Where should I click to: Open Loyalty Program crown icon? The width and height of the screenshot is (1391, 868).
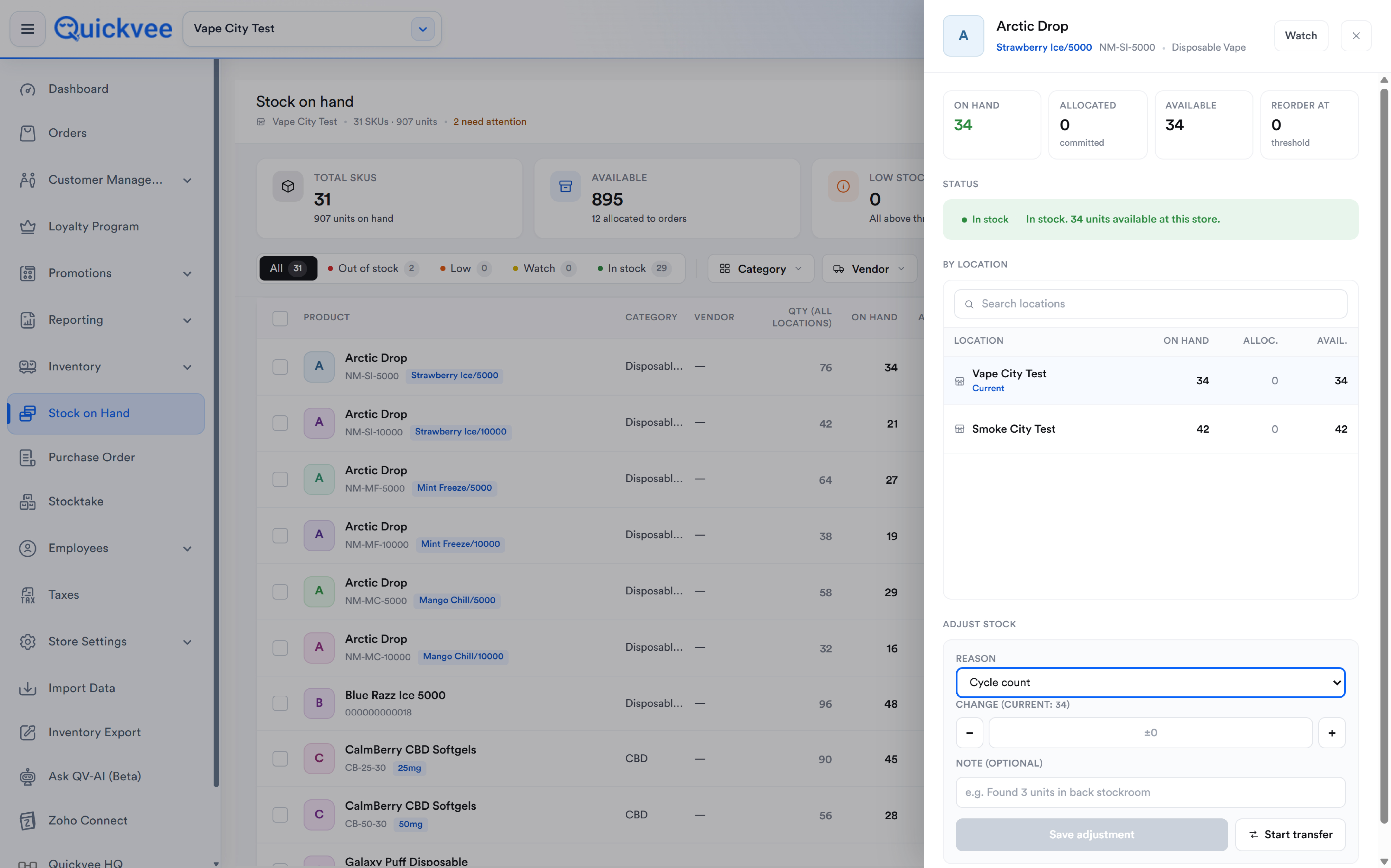[x=27, y=227]
